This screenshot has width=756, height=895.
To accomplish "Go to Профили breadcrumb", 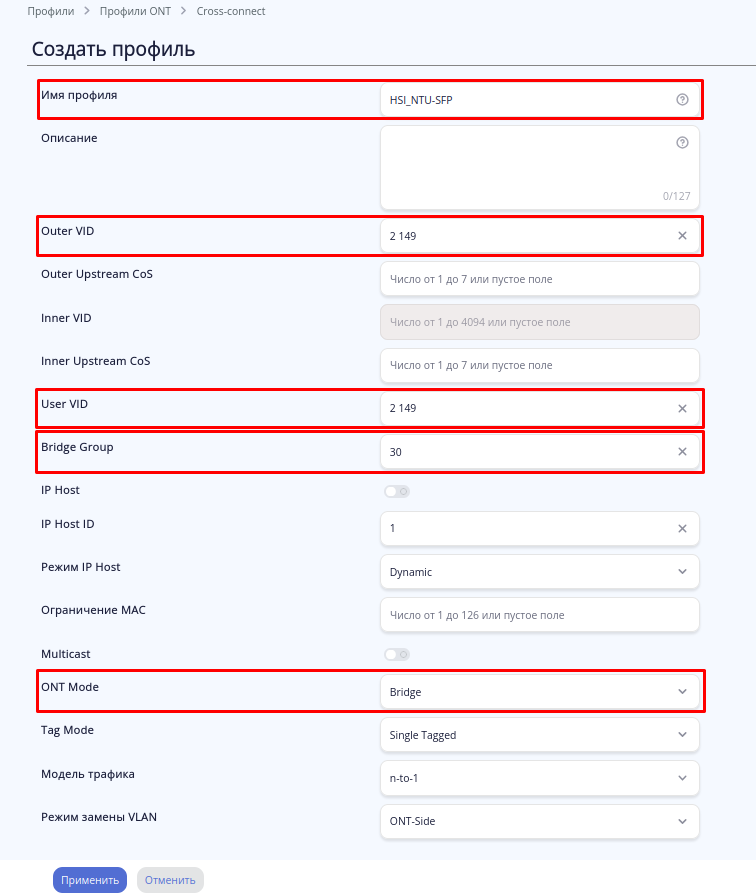I will pyautogui.click(x=51, y=12).
